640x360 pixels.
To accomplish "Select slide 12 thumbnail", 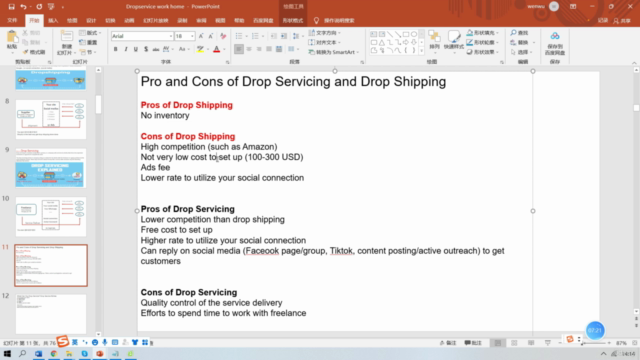I will (x=51, y=314).
